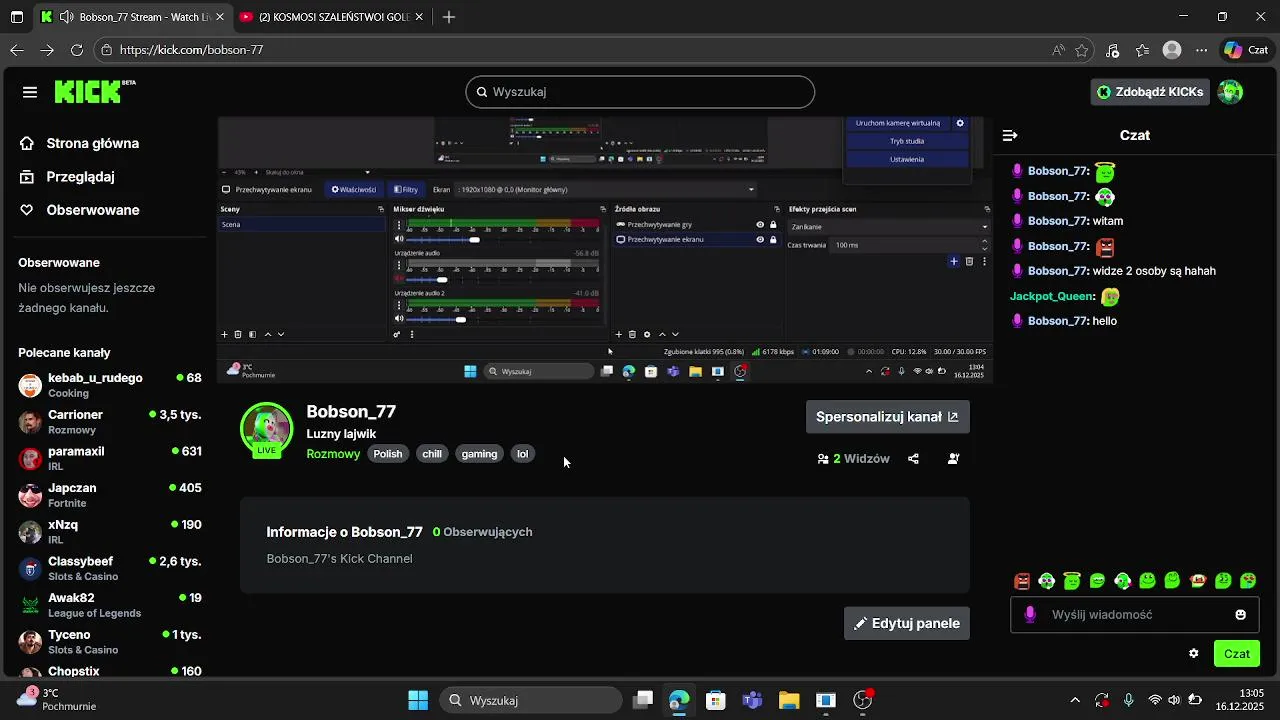Open OBS Studio from taskbar

(863, 700)
